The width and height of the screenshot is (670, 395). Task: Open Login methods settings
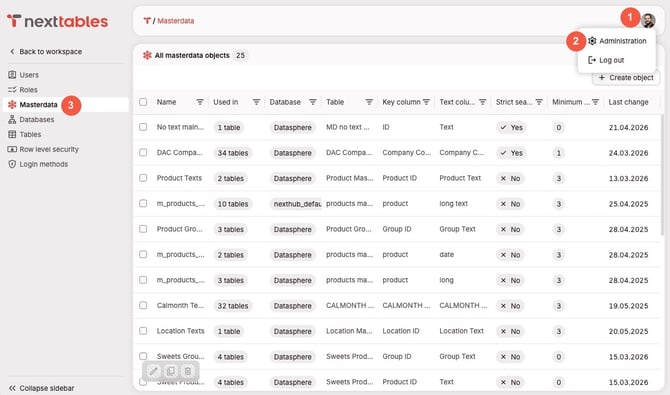pos(38,164)
